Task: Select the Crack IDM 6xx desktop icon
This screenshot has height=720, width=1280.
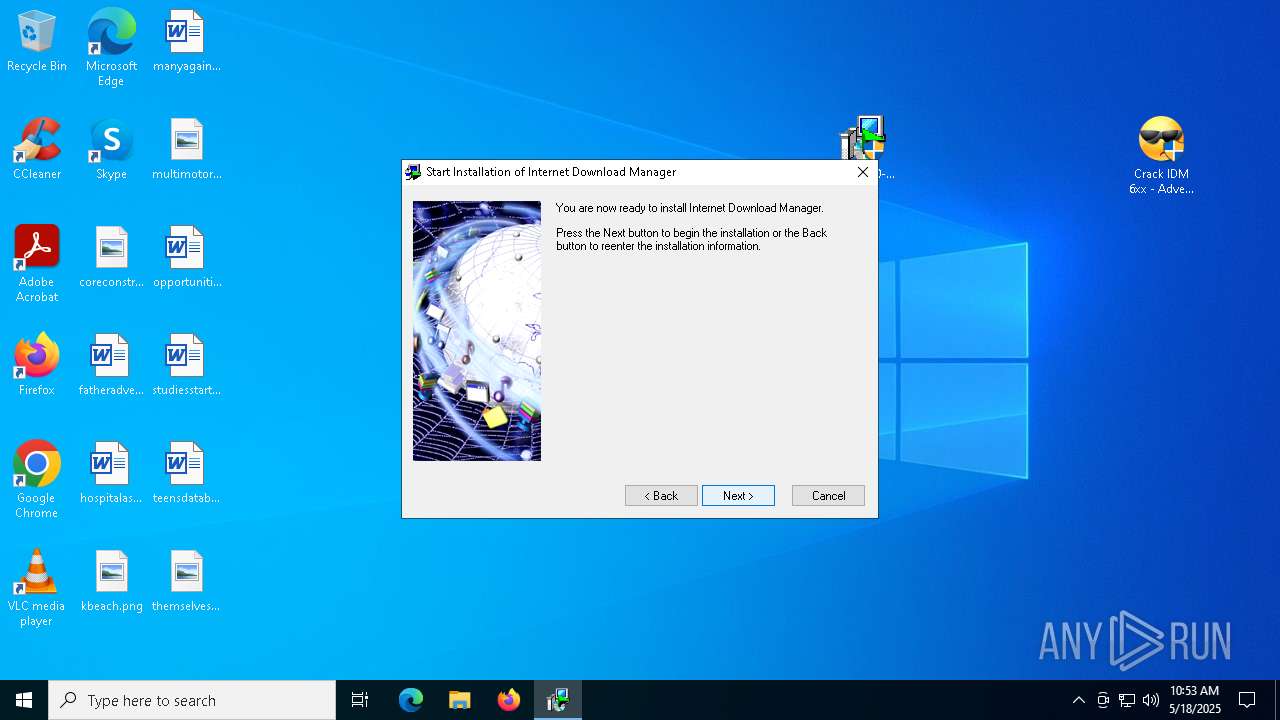Action: coord(1161,157)
